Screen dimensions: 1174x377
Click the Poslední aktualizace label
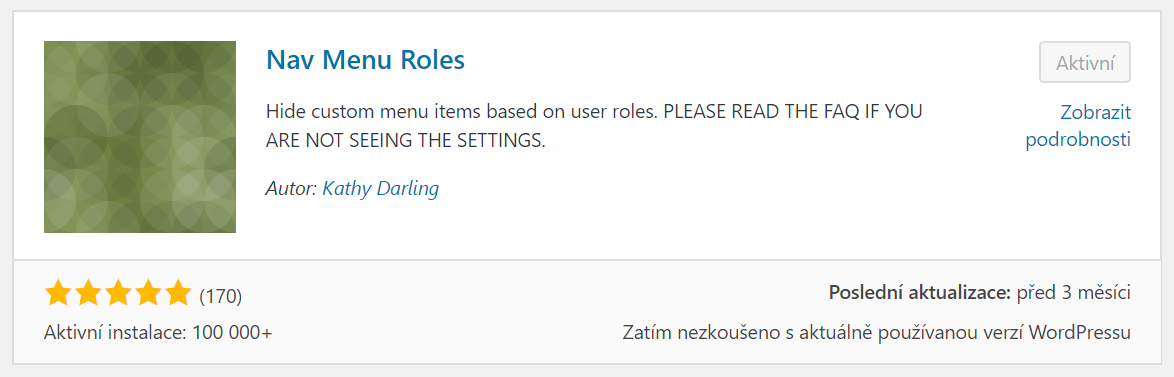coord(920,292)
